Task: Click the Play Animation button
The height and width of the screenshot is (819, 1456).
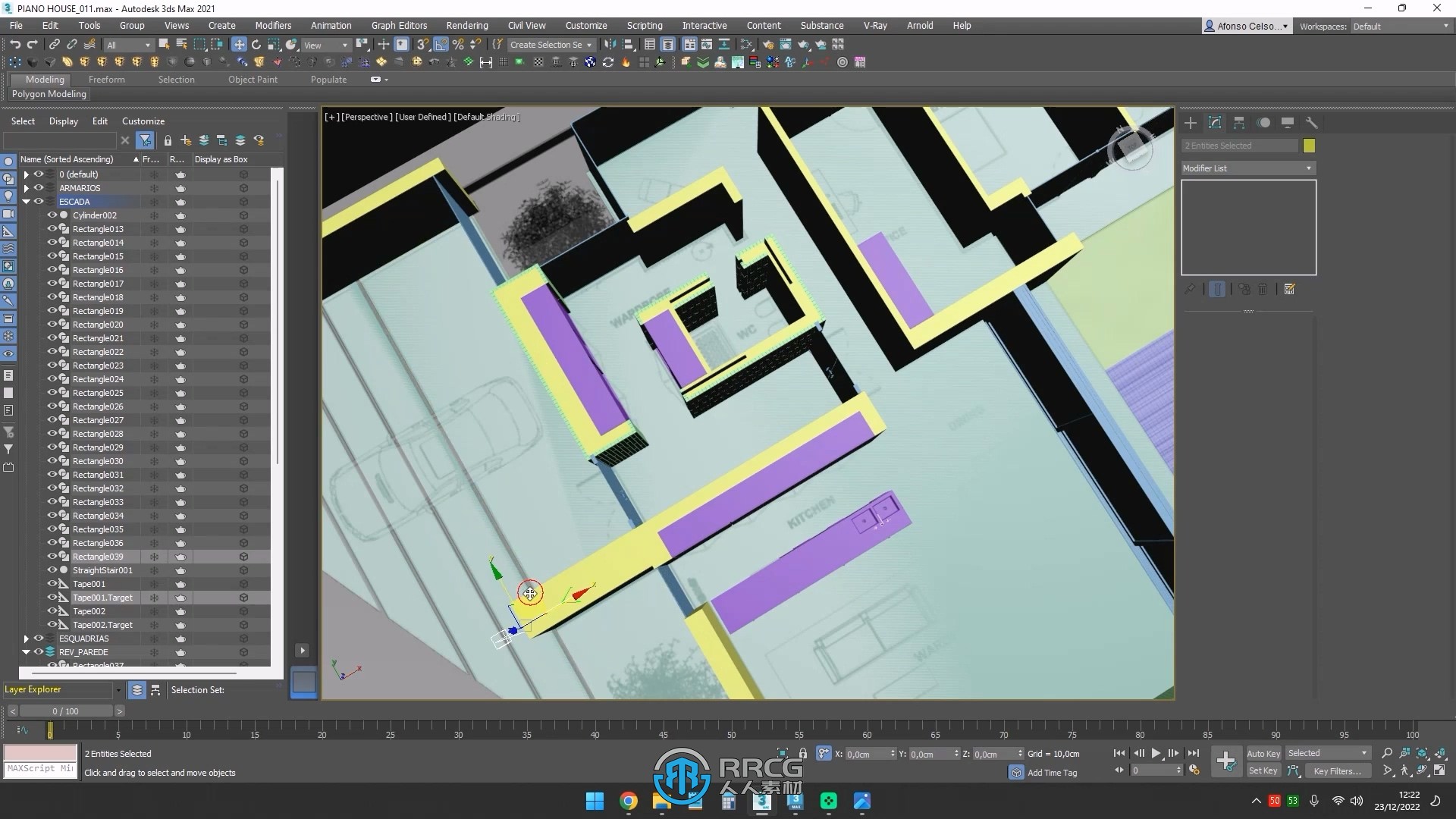Action: 1156,753
